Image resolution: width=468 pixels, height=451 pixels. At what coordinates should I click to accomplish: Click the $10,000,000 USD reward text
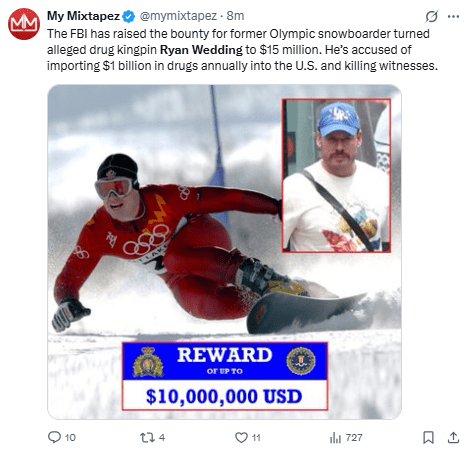click(x=224, y=396)
